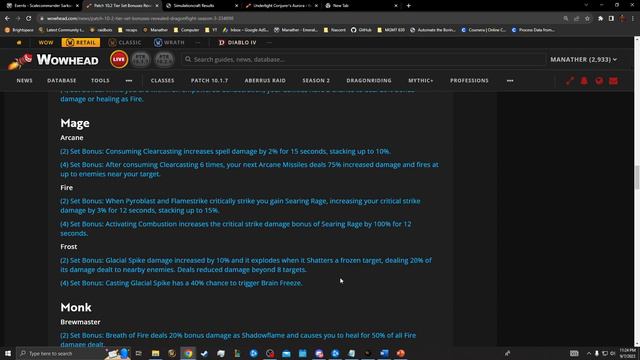640x360 pixels.
Task: Switch to second PTR realm button
Action: pos(164,60)
